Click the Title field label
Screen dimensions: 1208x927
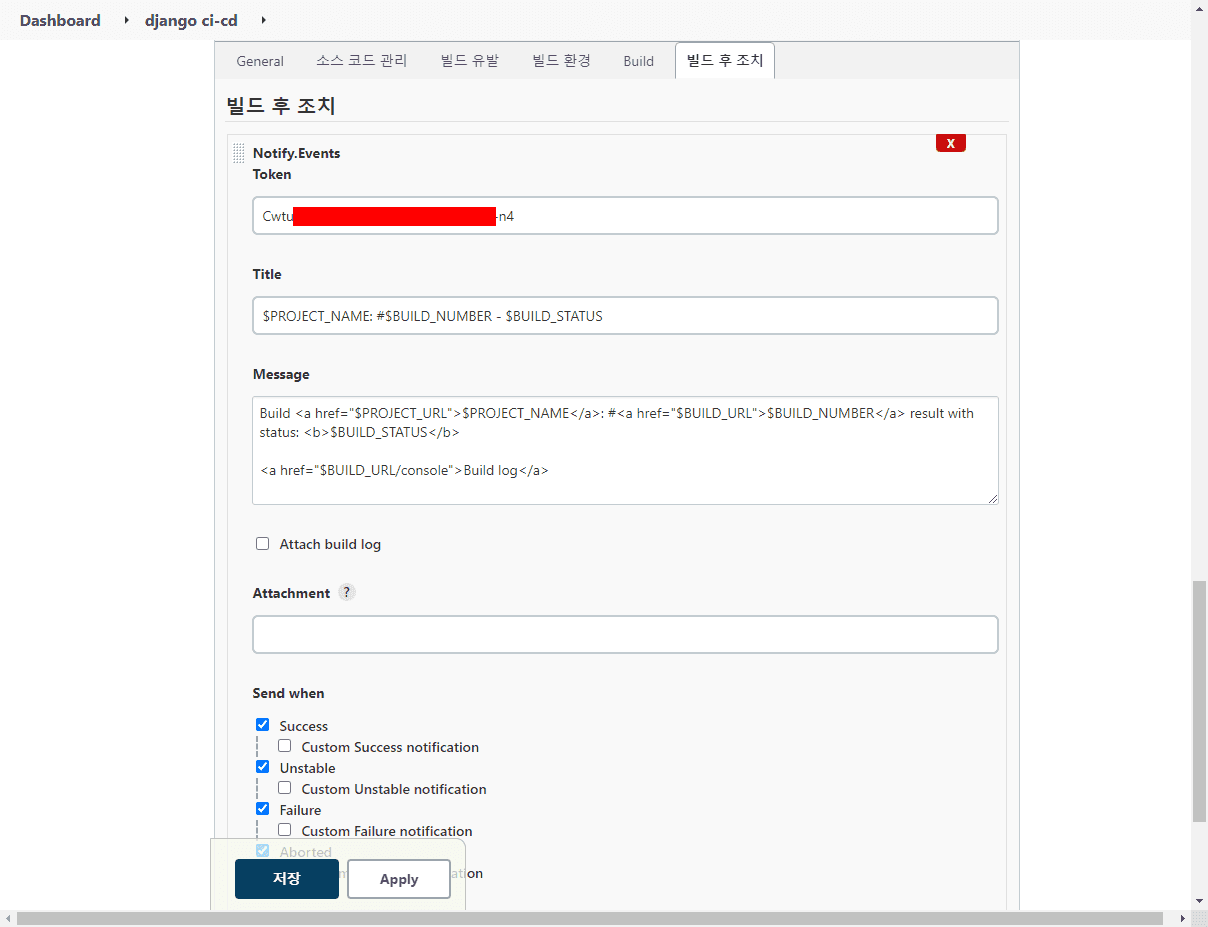[x=267, y=274]
